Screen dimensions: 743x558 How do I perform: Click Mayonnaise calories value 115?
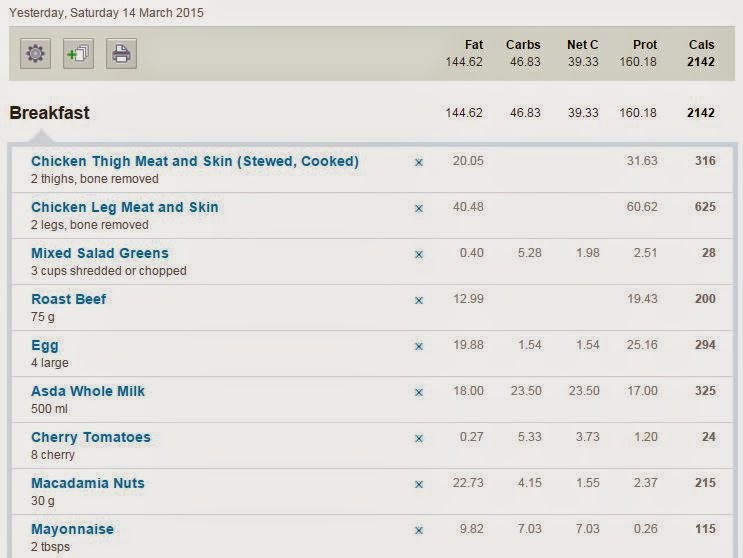705,529
